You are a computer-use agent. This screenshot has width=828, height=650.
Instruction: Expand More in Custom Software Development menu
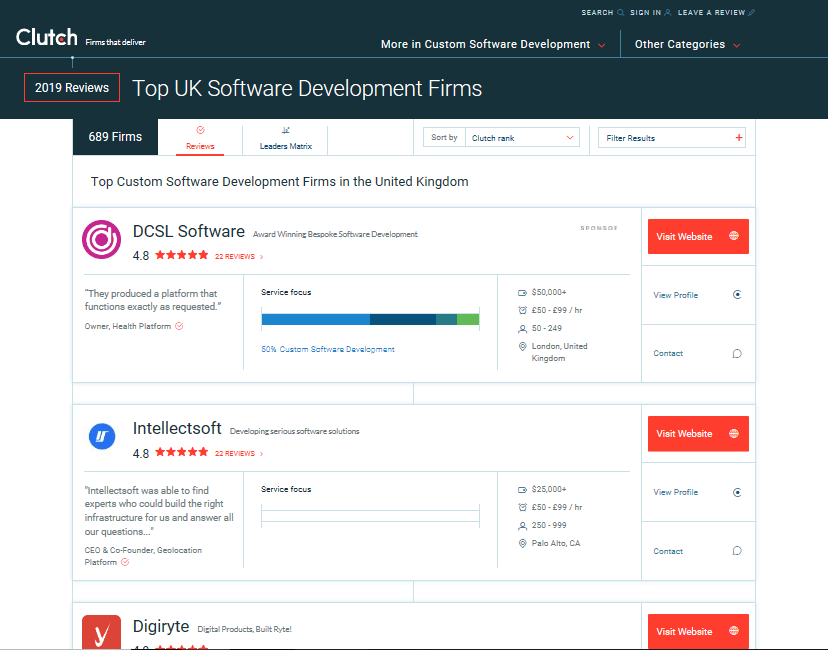(x=493, y=45)
